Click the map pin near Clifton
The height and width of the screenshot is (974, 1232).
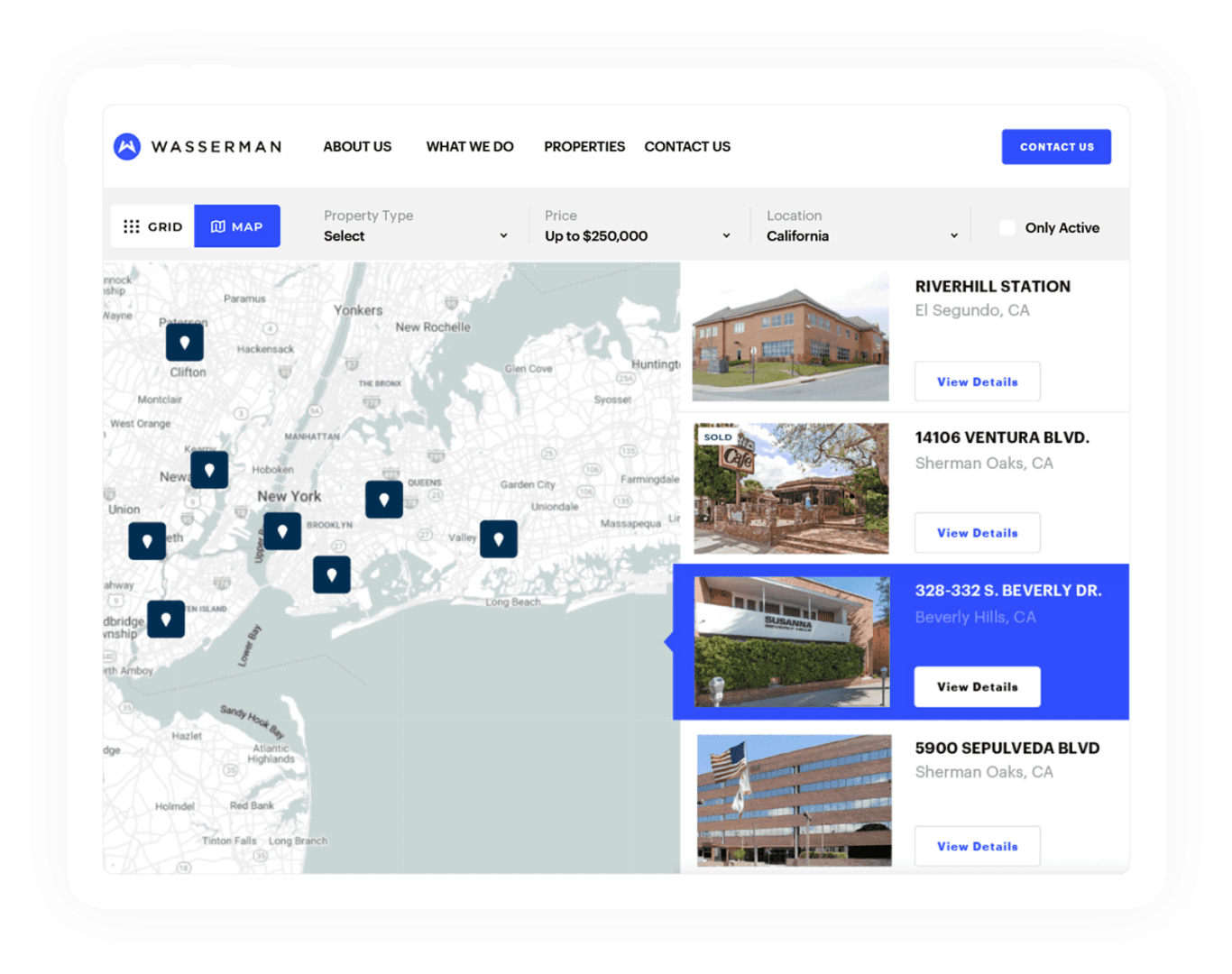185,343
